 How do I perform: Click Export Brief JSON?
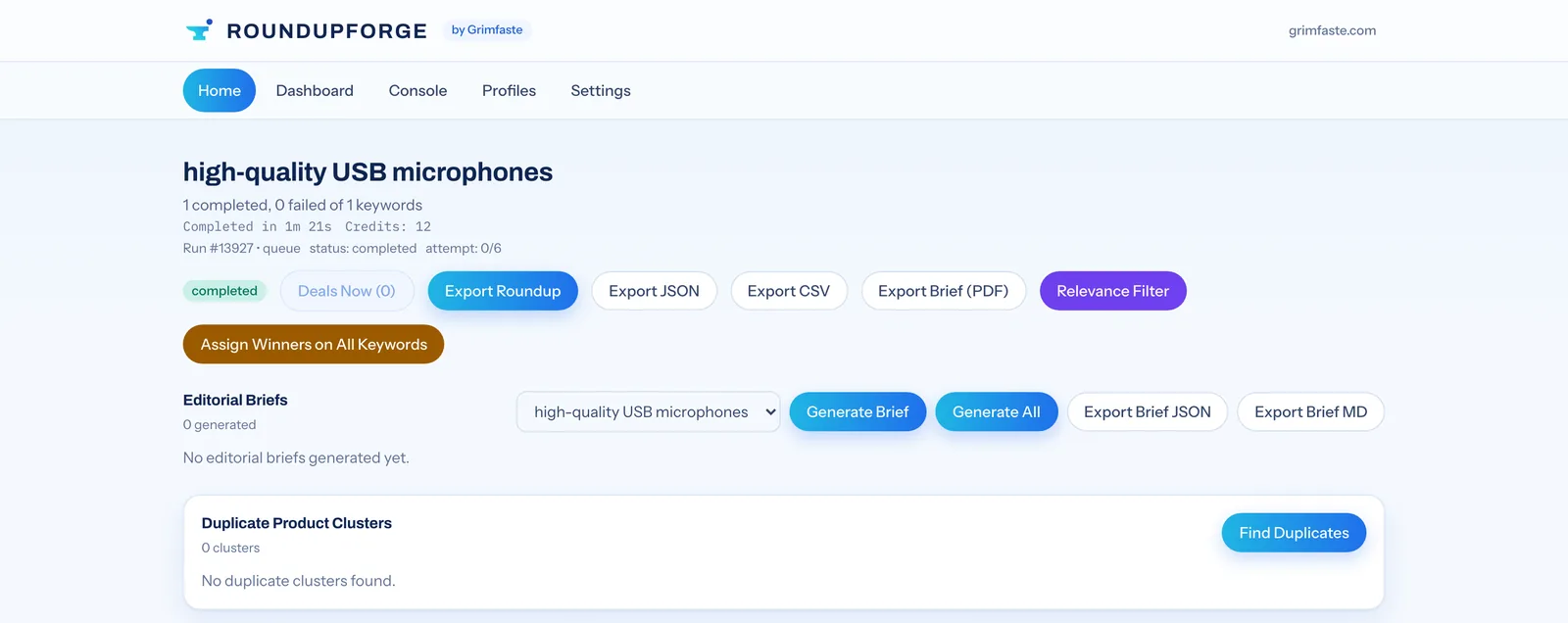1148,411
